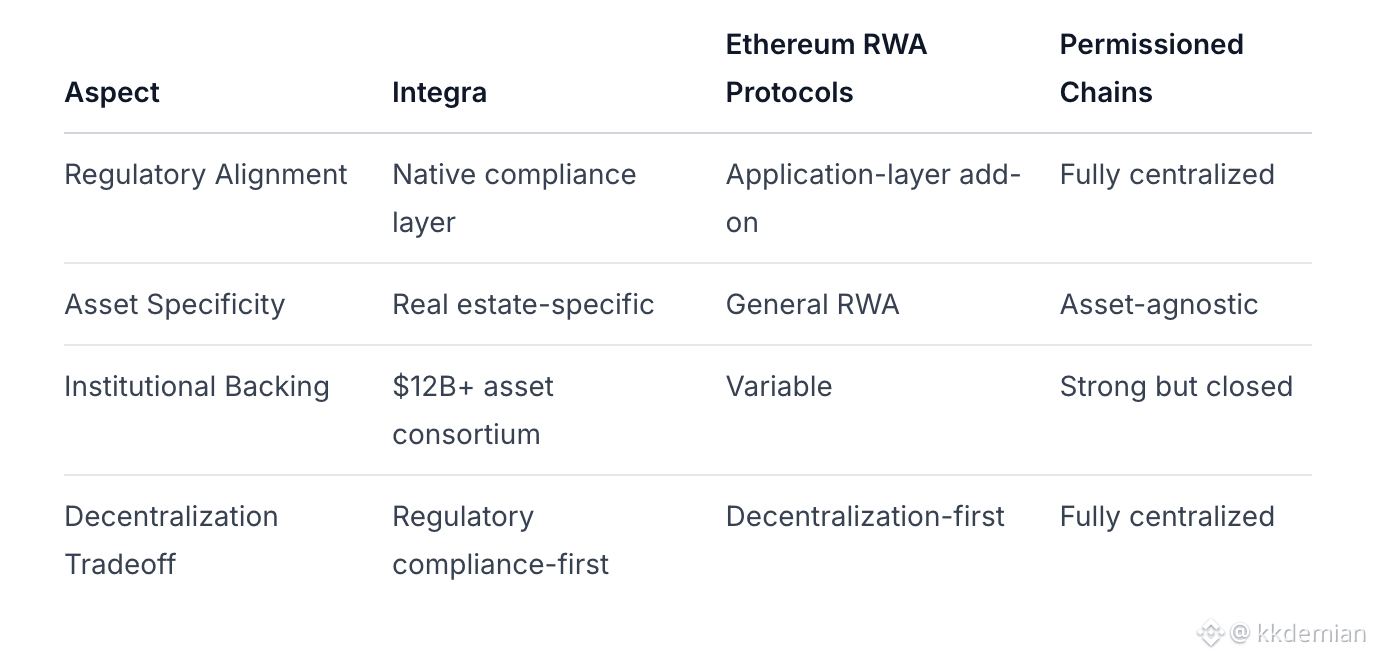
Task: Click the Institutional Backing row label
Action: point(196,386)
